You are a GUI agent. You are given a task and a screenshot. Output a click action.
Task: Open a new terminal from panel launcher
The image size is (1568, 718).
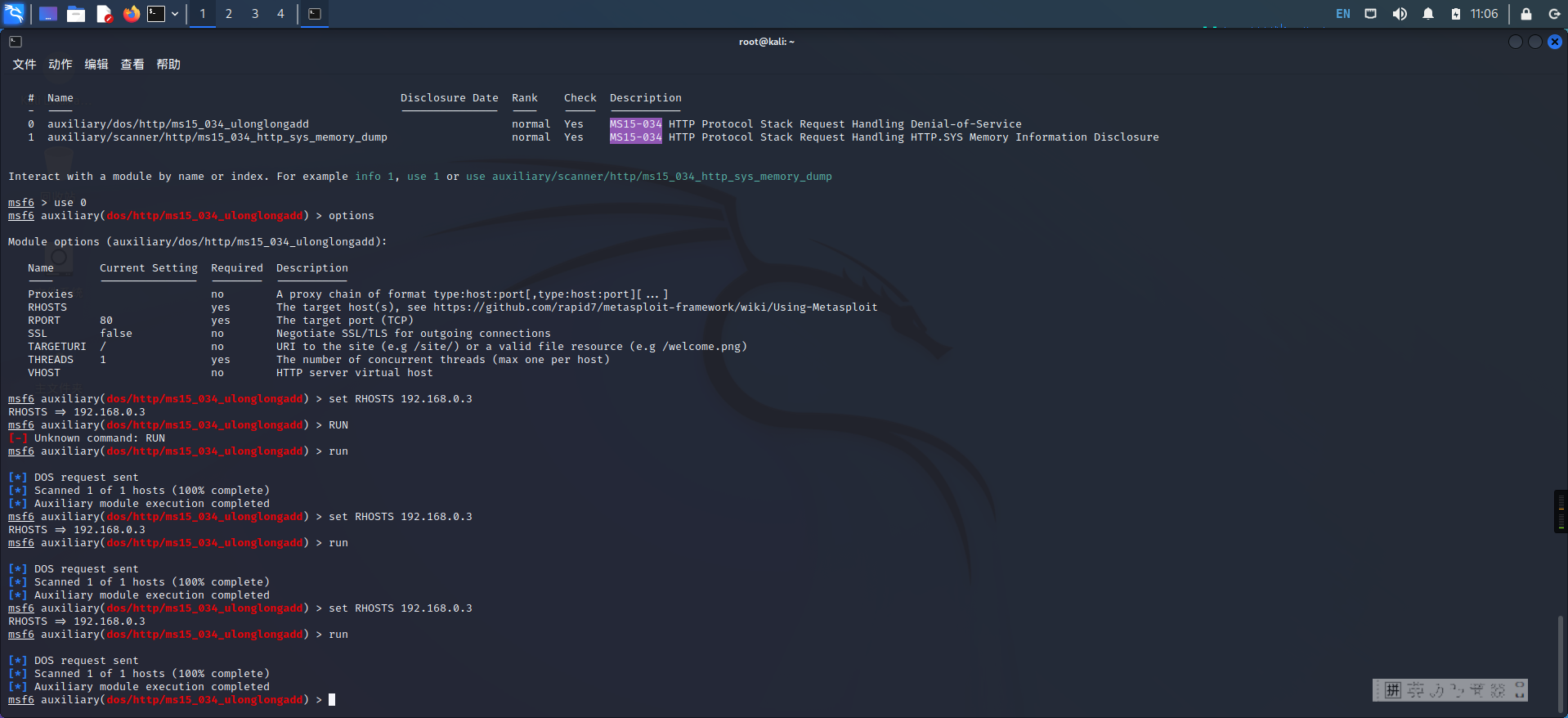coord(156,14)
